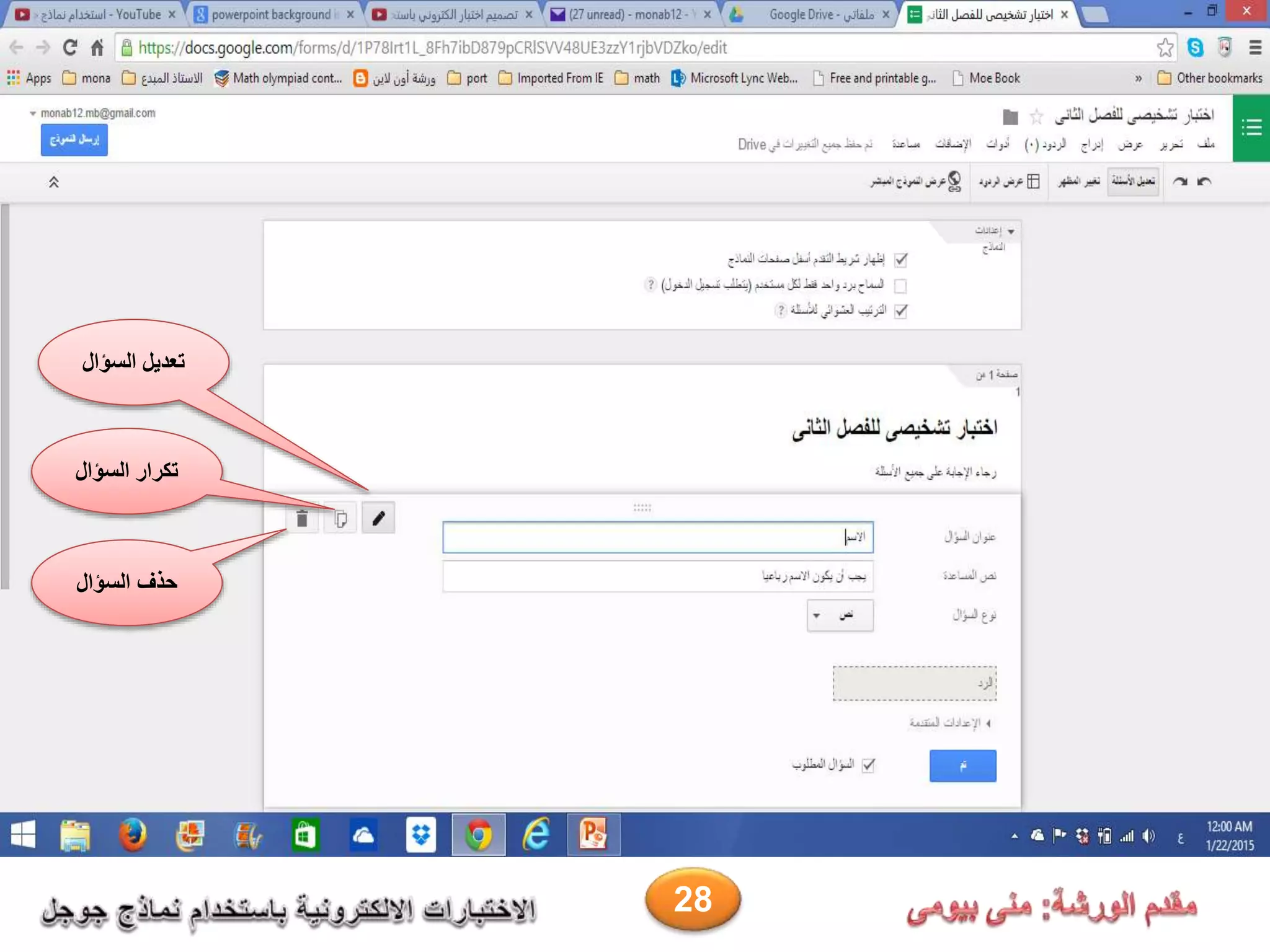Click the browser reload icon
Image resolution: width=1270 pixels, height=952 pixels.
tap(70, 48)
